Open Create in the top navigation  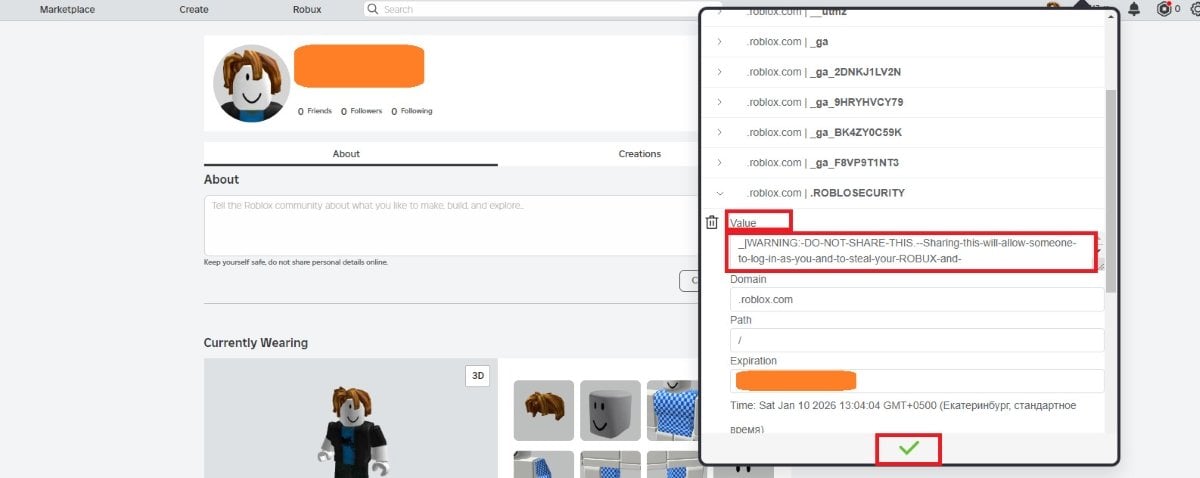pyautogui.click(x=194, y=9)
